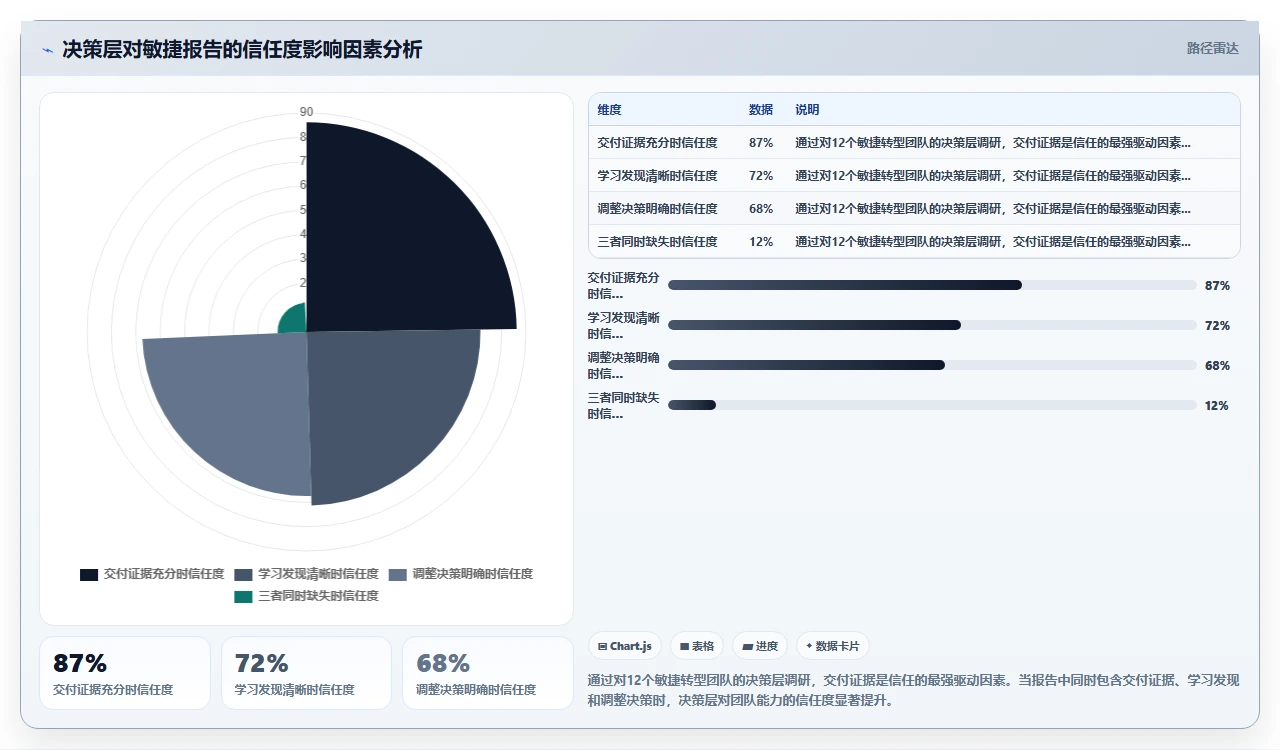This screenshot has height=750, width=1280.
Task: Toggle the 学习发现清晰时信任度 legend swatch
Action: [x=243, y=574]
